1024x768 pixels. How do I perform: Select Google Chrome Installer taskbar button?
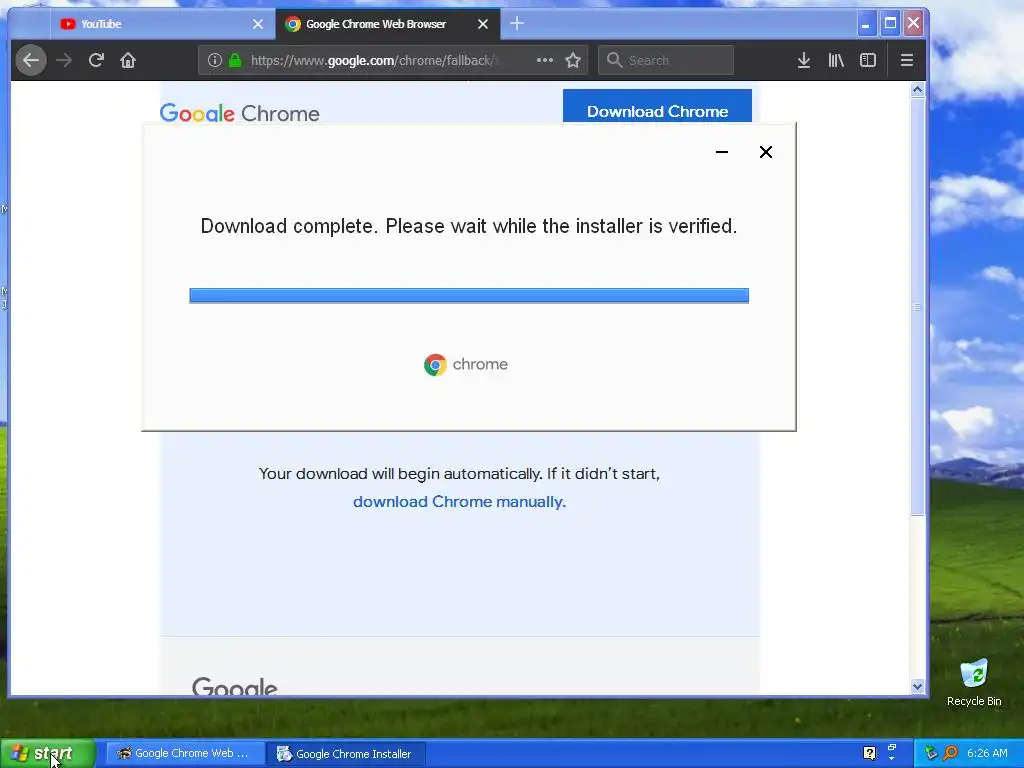click(x=346, y=754)
